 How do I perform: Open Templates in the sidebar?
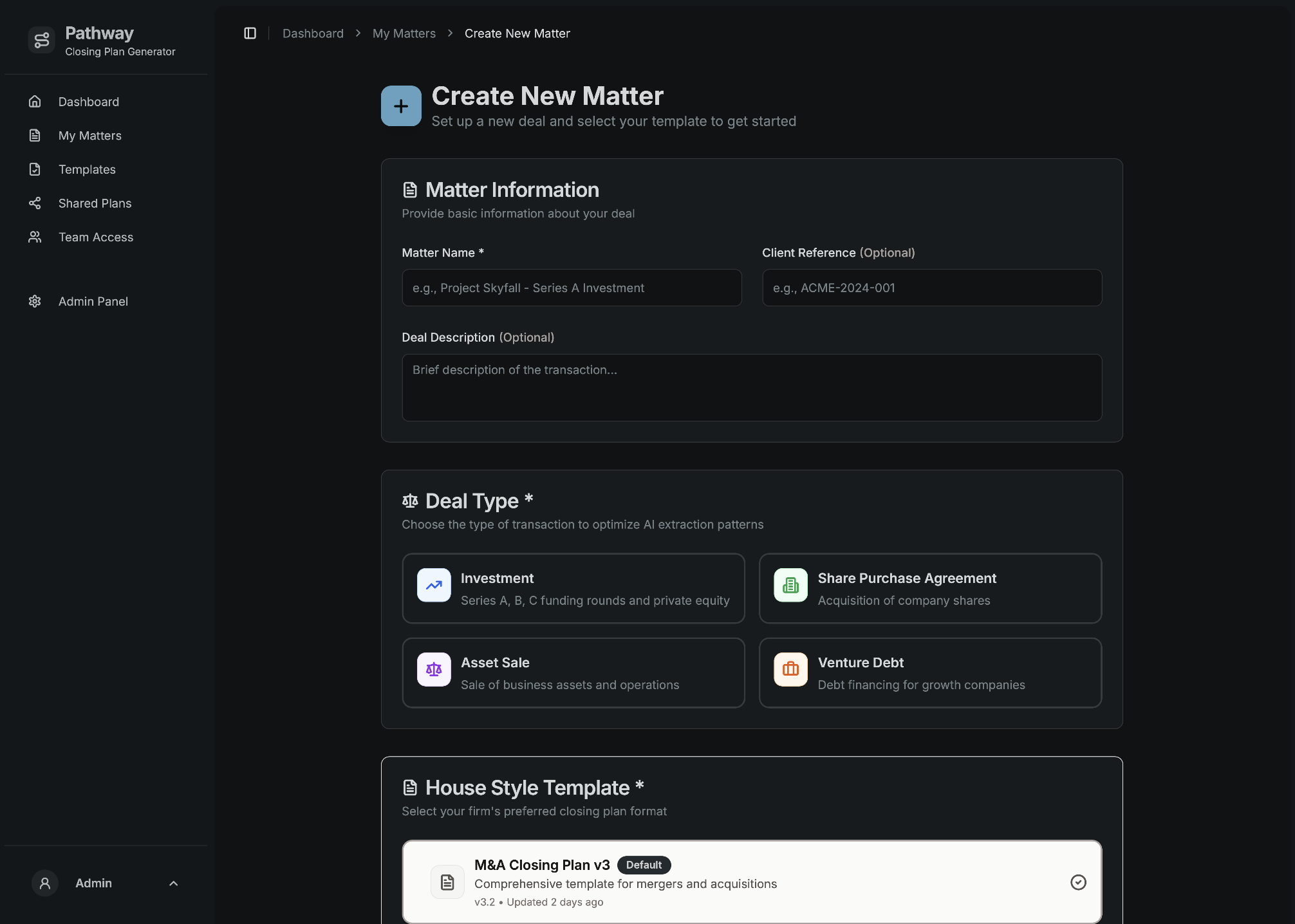click(x=87, y=169)
